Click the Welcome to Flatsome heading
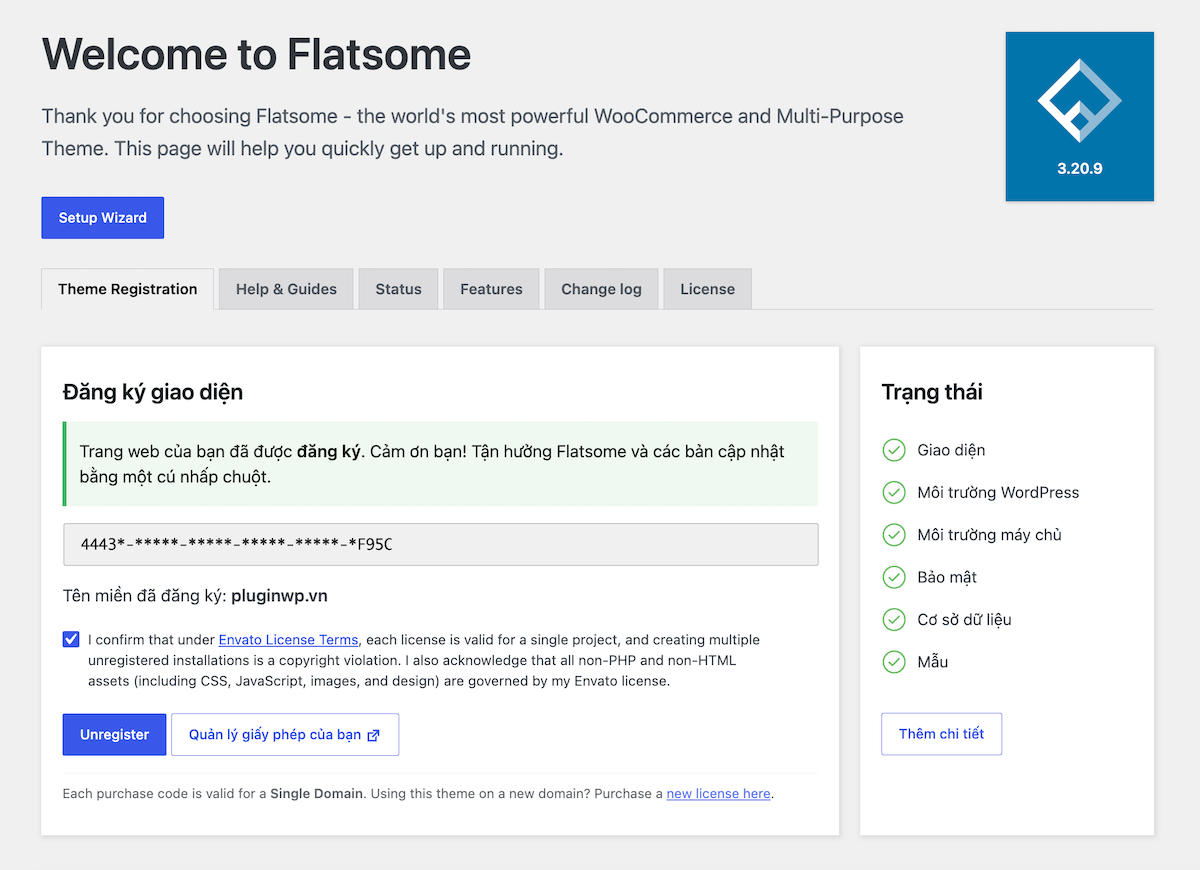This screenshot has width=1200, height=870. point(256,54)
